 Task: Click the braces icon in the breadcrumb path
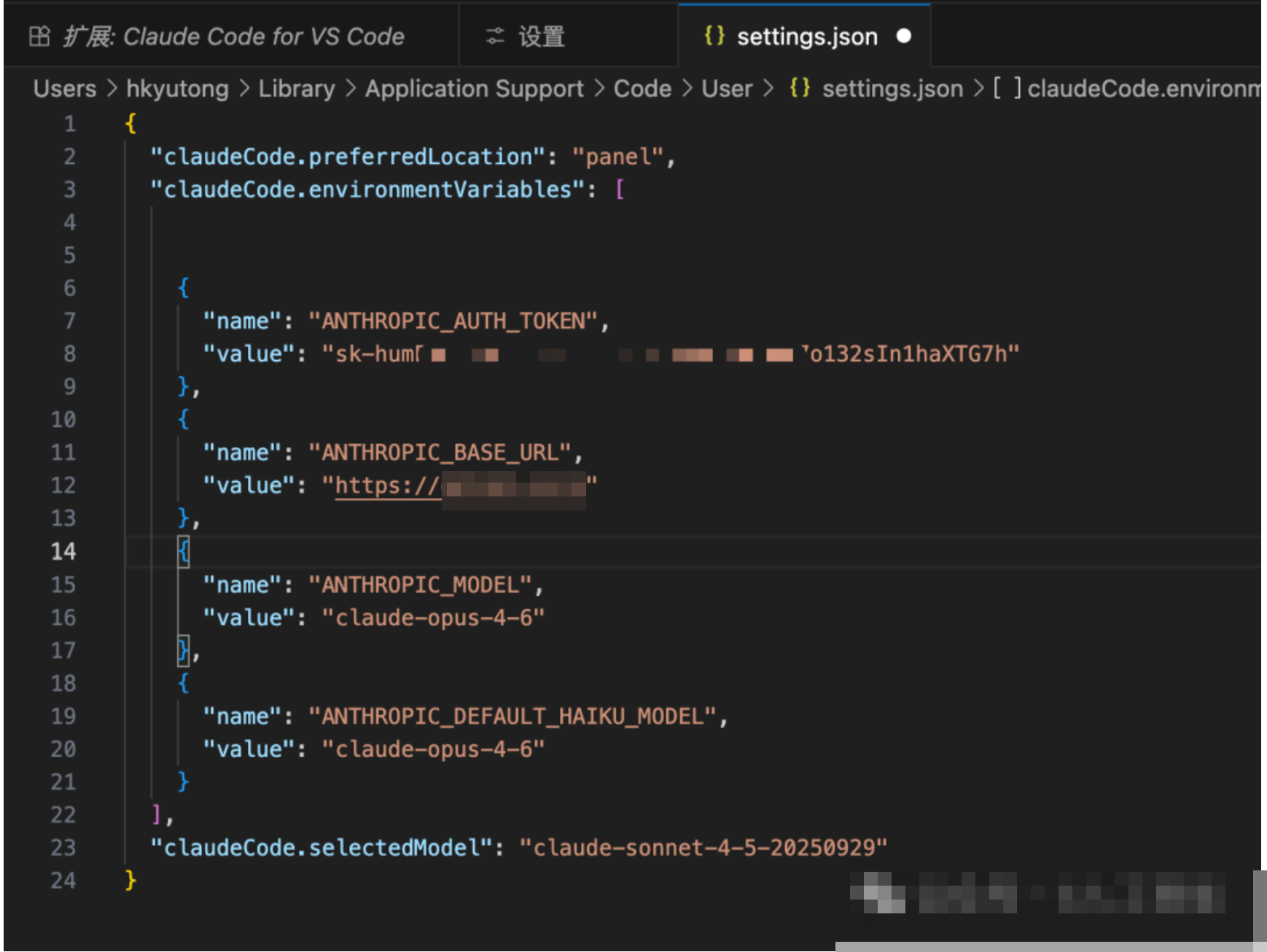(799, 88)
